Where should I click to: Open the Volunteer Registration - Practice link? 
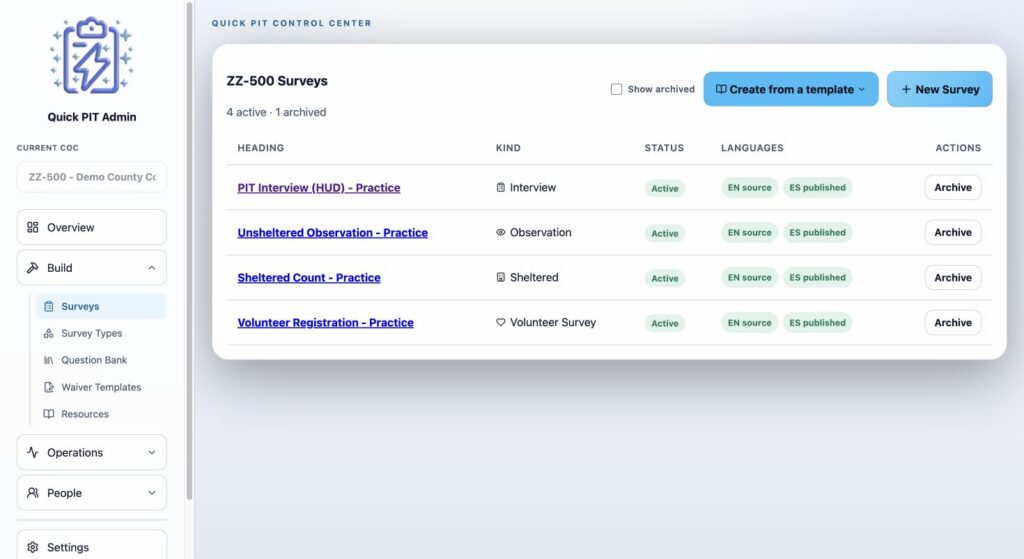click(x=325, y=323)
